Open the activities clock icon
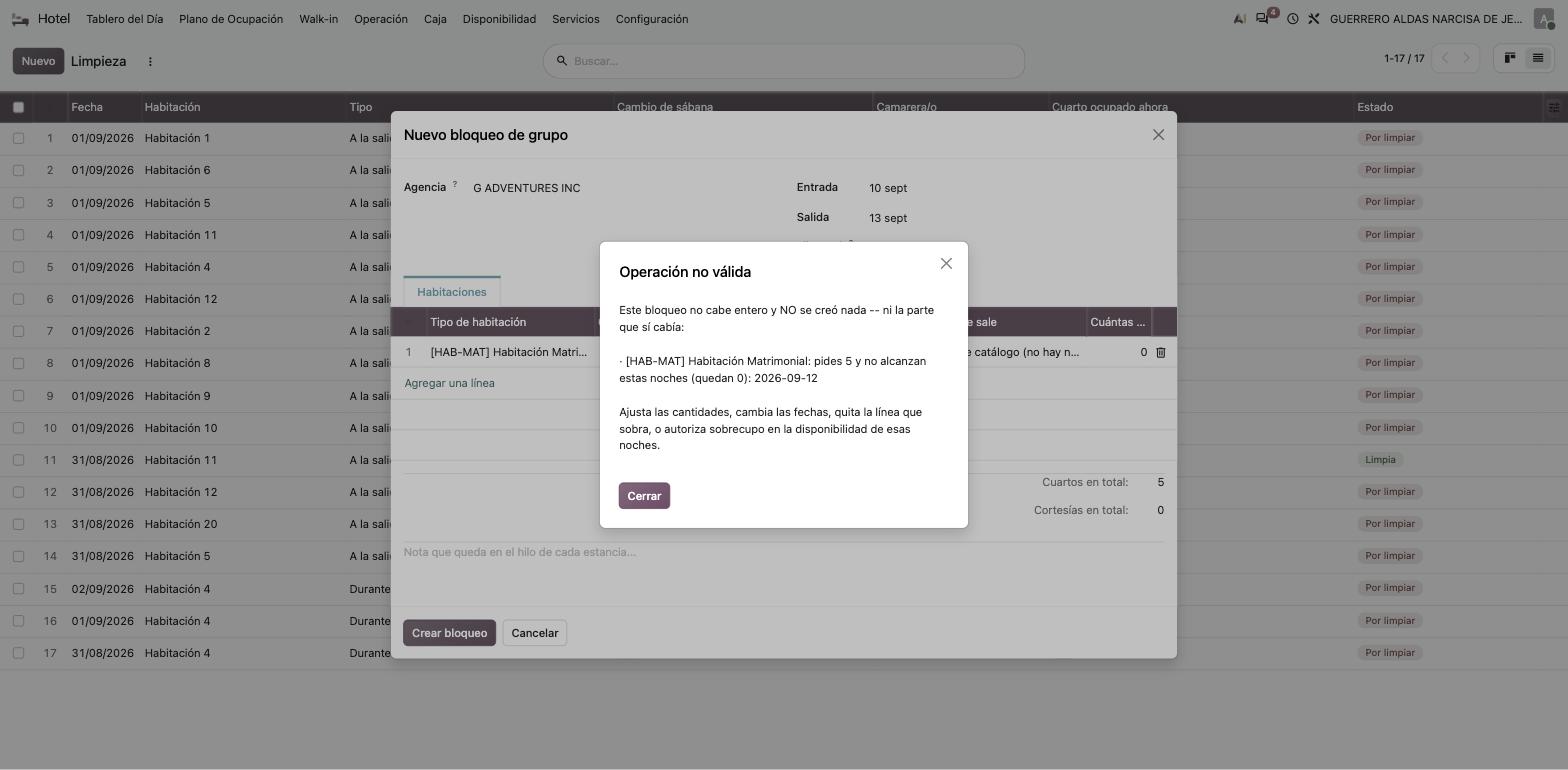 point(1292,19)
